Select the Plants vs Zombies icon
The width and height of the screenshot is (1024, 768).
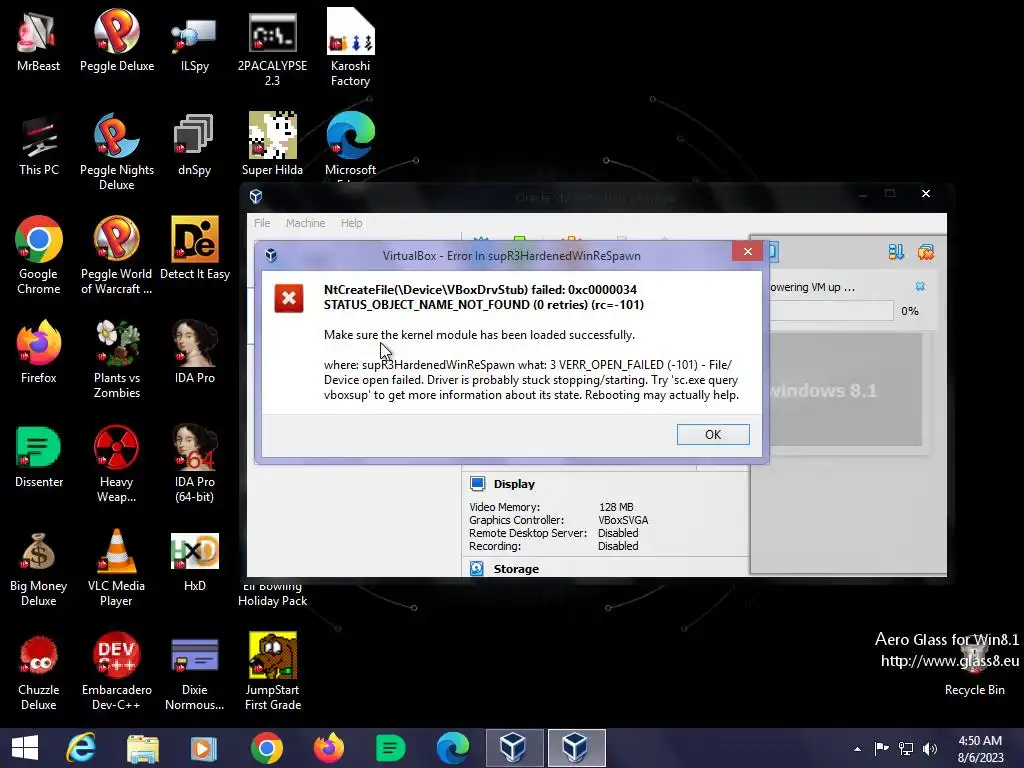[x=117, y=360]
